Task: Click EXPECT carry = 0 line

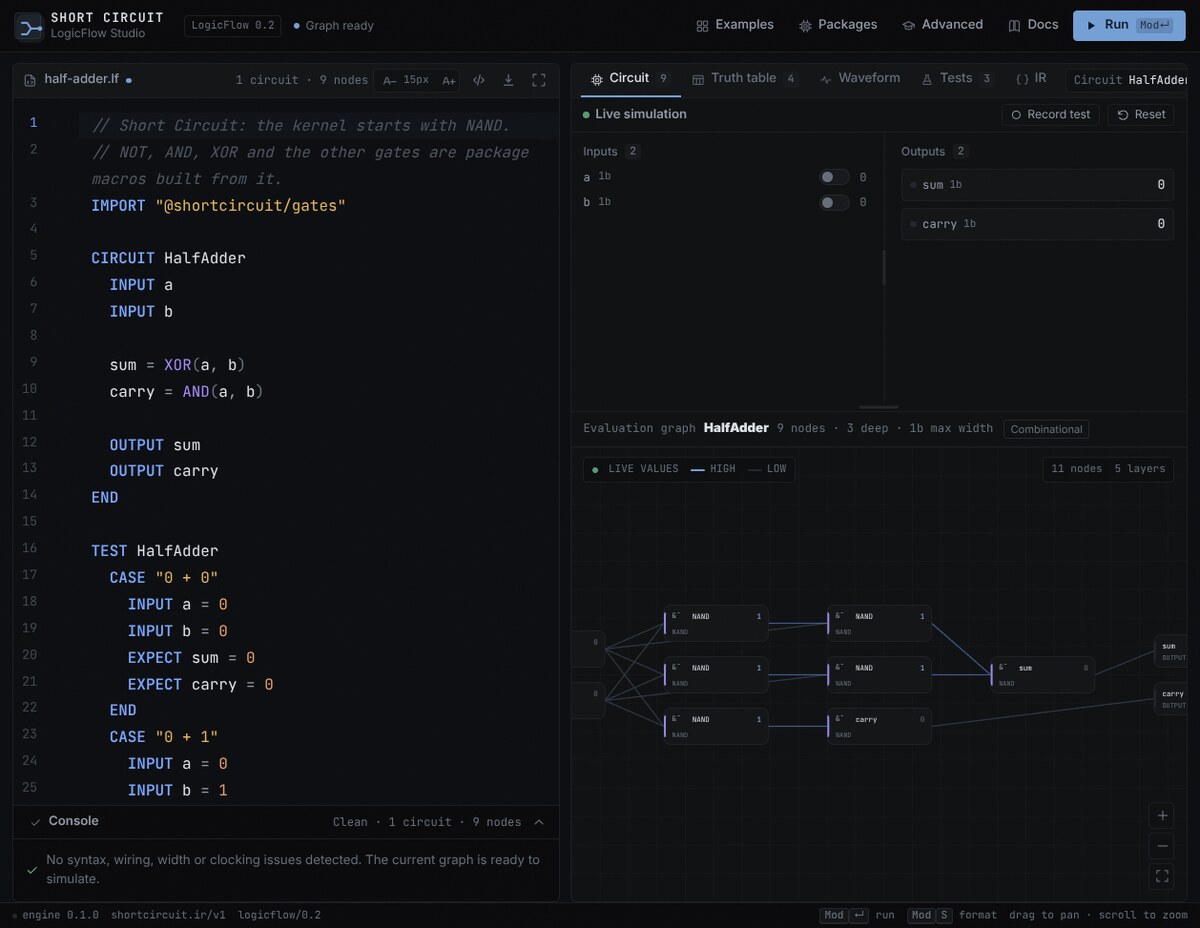Action: point(200,684)
